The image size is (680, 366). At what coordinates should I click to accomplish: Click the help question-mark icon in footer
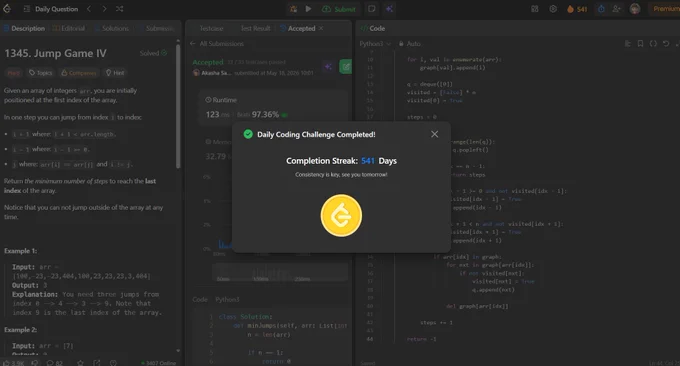click(x=113, y=363)
